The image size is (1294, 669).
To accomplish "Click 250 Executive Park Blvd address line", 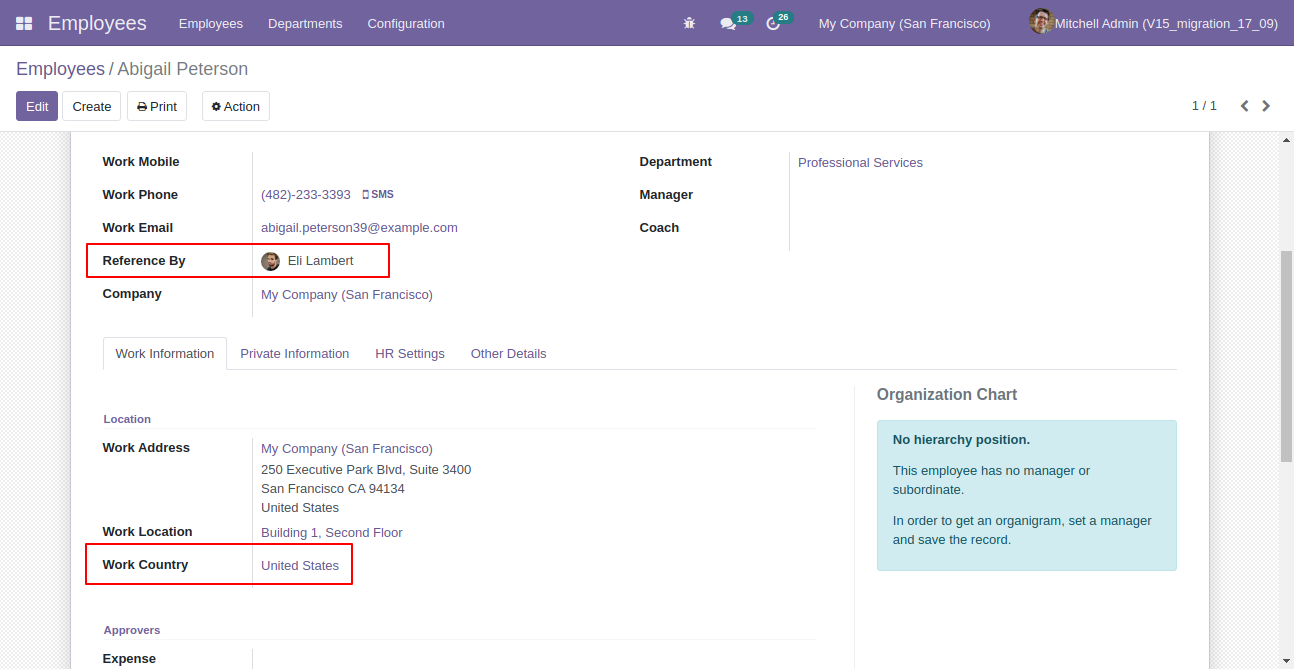I will [x=366, y=470].
